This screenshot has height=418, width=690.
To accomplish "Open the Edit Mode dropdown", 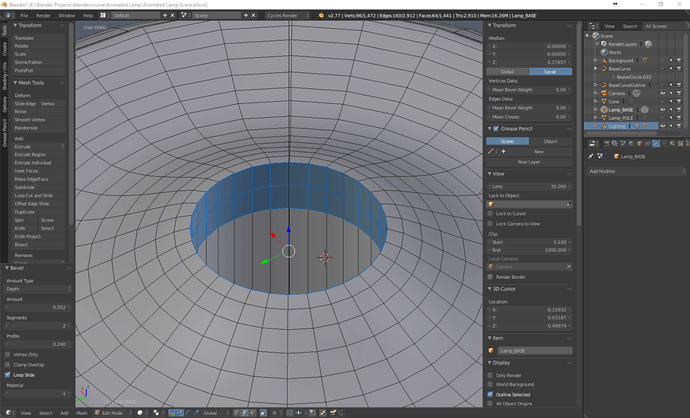I will 112,412.
